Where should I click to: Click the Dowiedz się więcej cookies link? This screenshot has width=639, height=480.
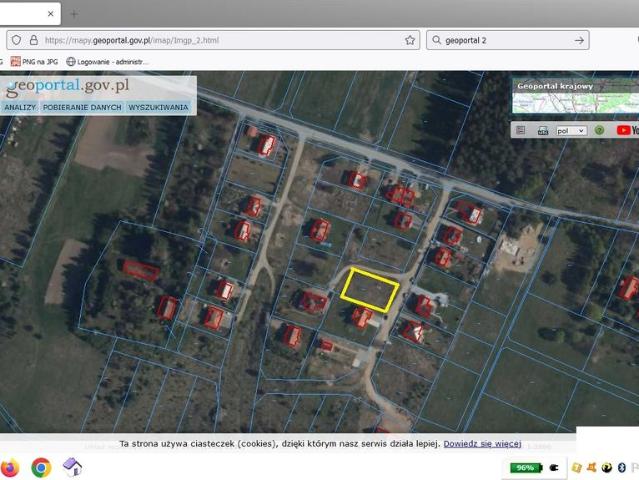pyautogui.click(x=482, y=443)
